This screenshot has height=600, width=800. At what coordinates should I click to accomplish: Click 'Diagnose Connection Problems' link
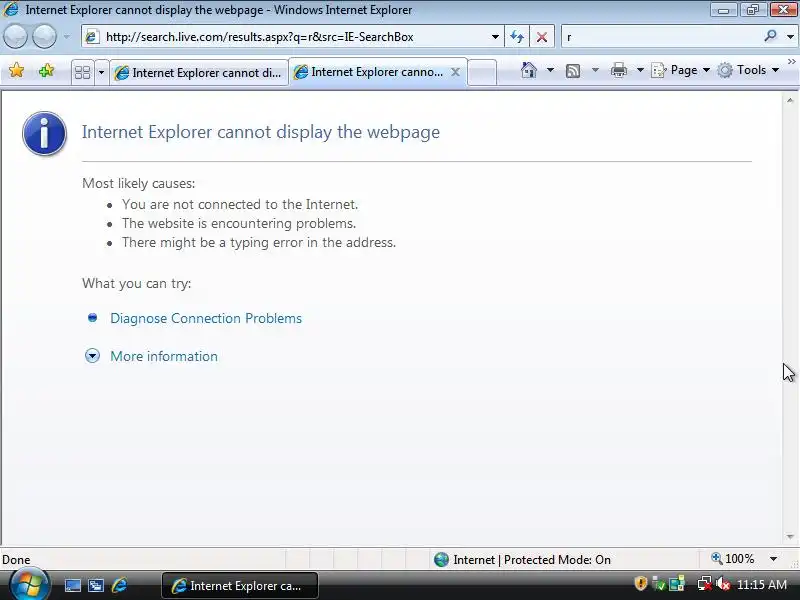pyautogui.click(x=206, y=318)
